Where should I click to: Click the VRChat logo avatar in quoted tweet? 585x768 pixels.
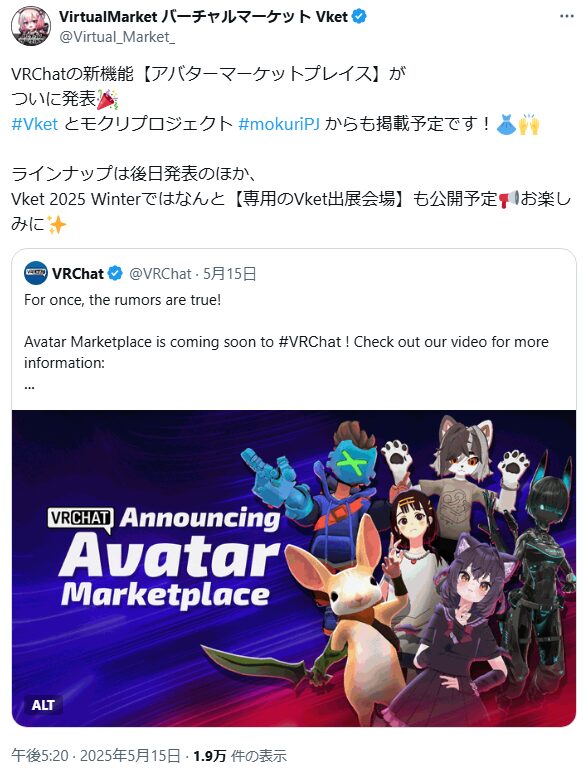(x=36, y=273)
